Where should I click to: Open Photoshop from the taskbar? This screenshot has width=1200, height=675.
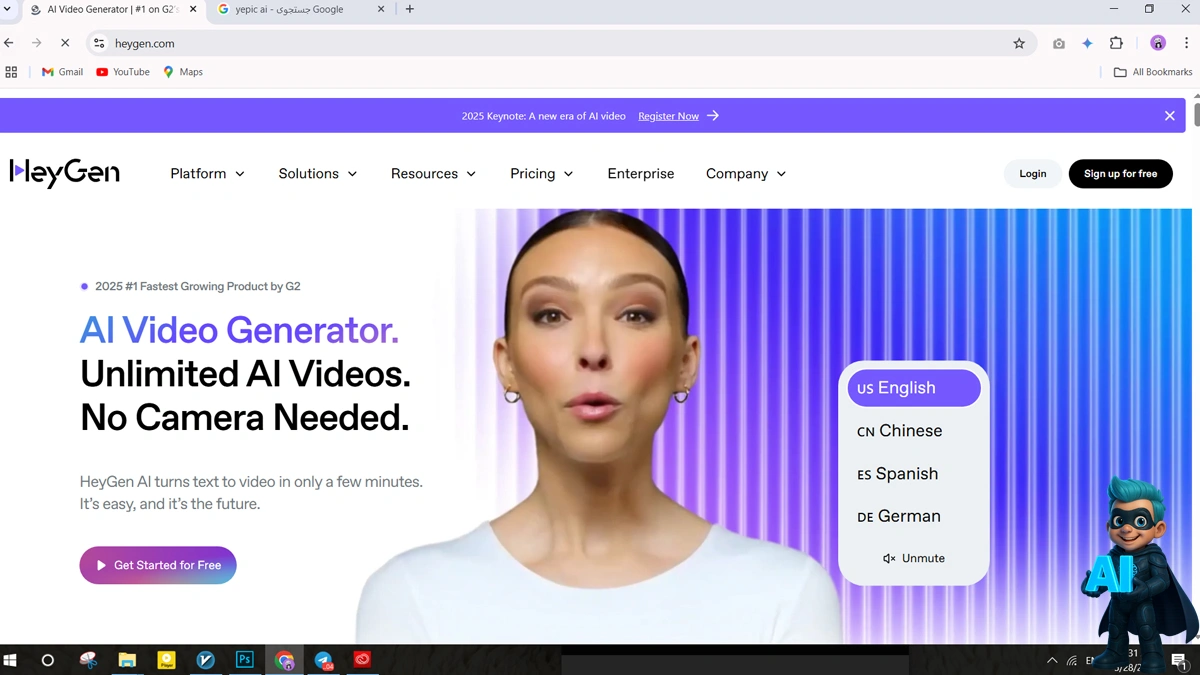point(244,660)
